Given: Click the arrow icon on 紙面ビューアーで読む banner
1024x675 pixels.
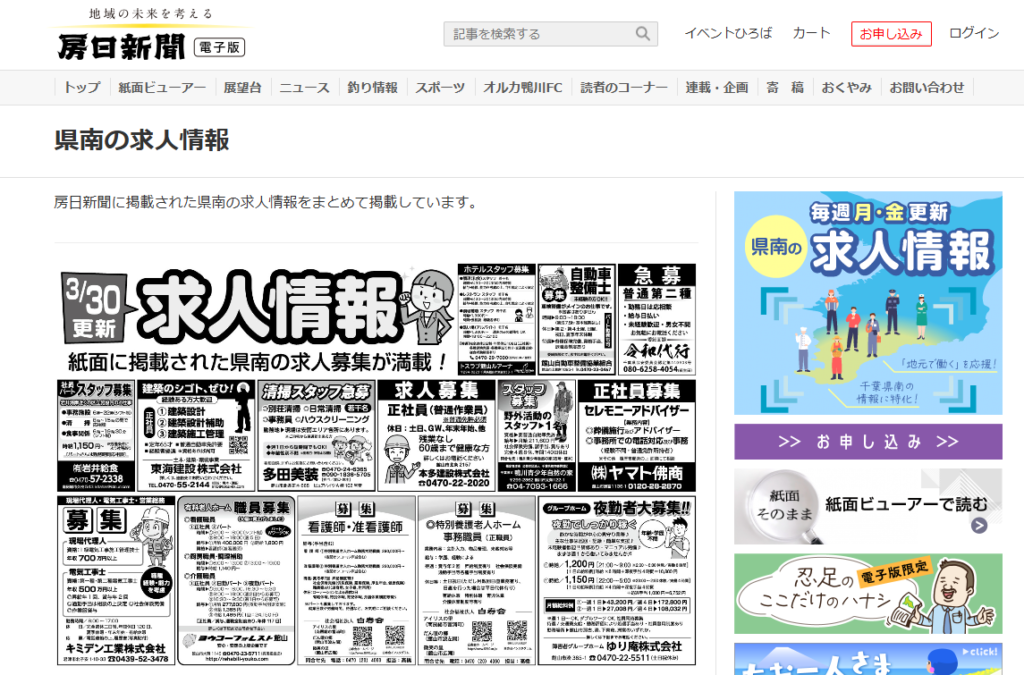Looking at the screenshot, I should click(x=978, y=525).
